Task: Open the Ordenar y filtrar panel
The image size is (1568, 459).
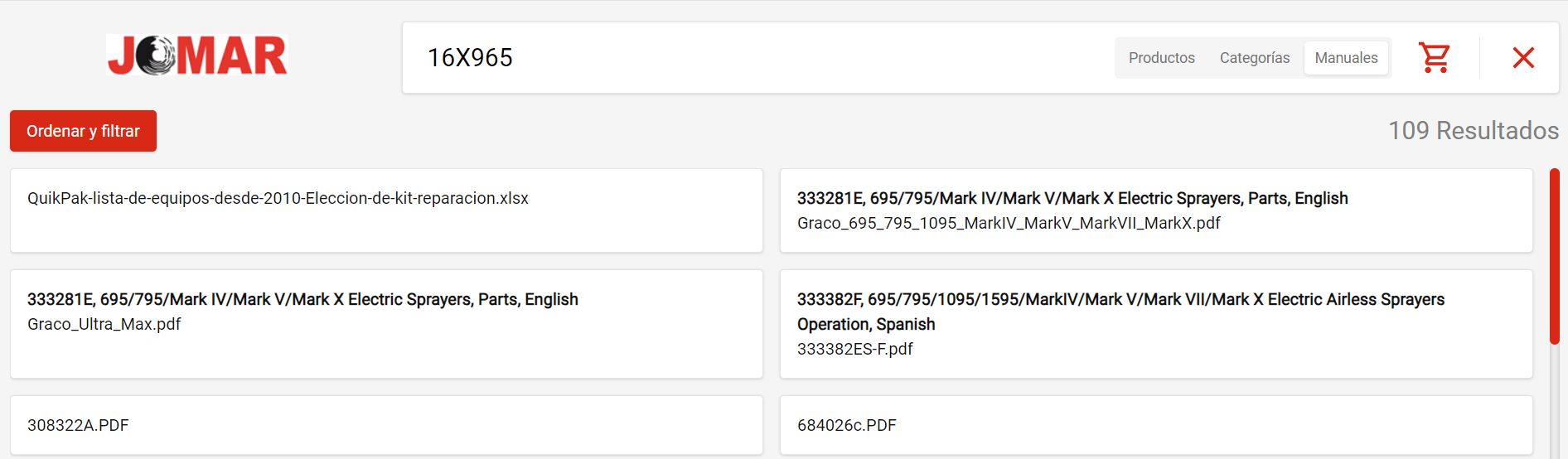Action: 83,131
